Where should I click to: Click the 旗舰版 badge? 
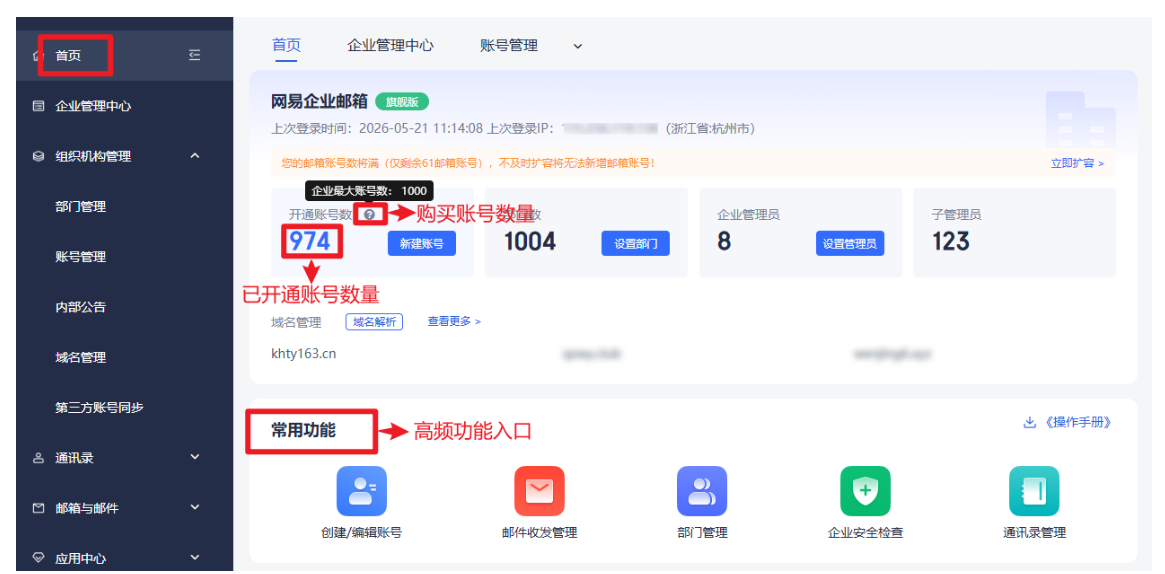(402, 102)
